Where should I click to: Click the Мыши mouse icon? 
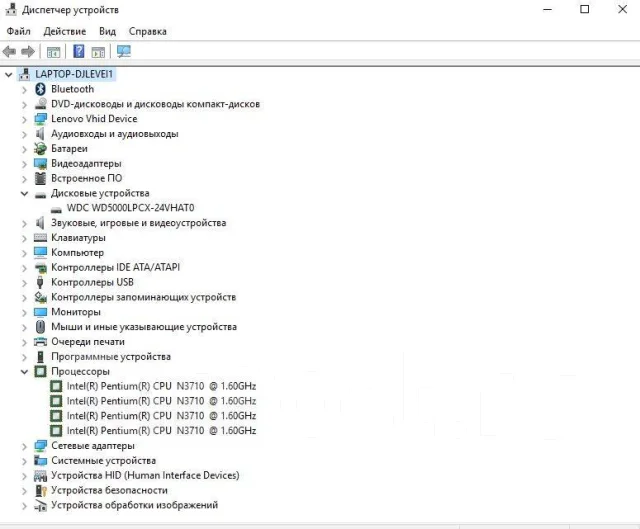[x=40, y=327]
